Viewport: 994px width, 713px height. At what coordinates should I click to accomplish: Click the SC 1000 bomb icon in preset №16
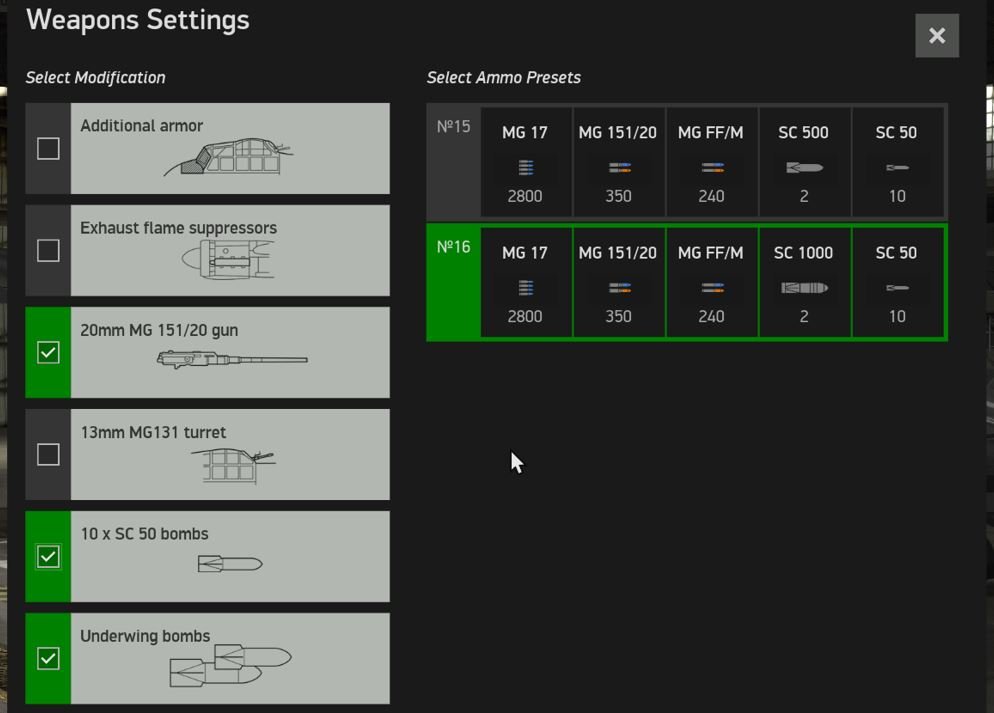pos(804,288)
